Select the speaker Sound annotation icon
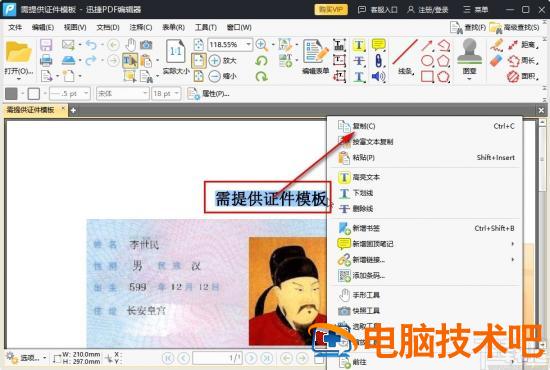 [x=378, y=76]
